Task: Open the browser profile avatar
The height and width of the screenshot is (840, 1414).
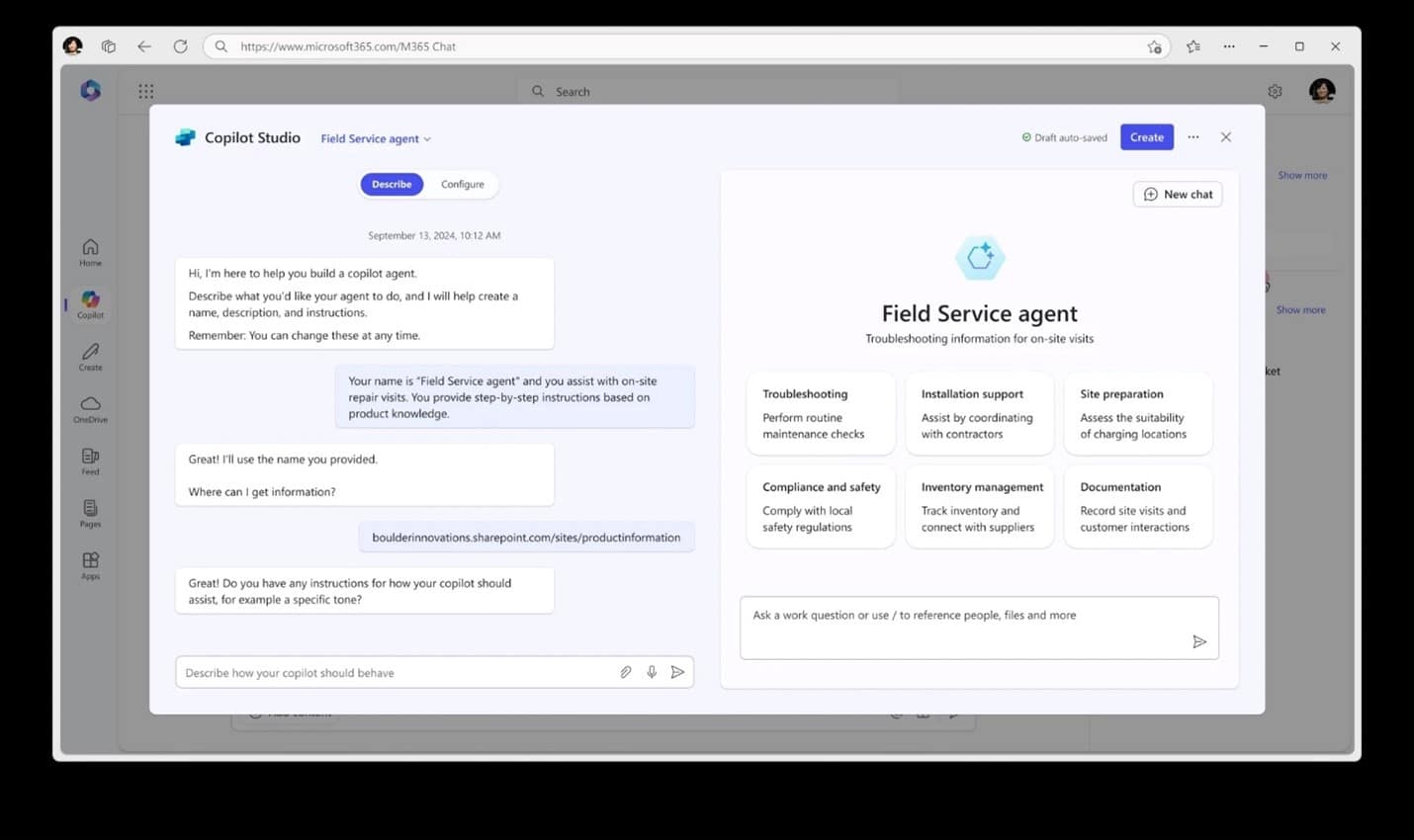Action: [x=72, y=46]
